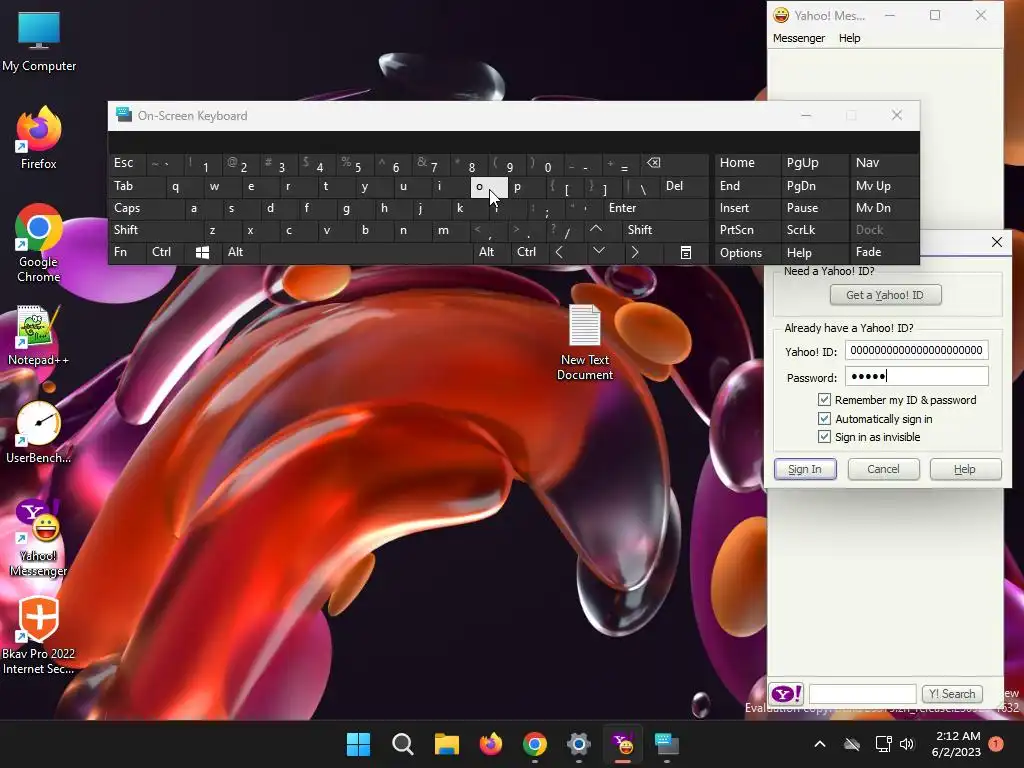This screenshot has height=768, width=1024.
Task: Click the Windows logo key on keyboard
Action: click(202, 253)
